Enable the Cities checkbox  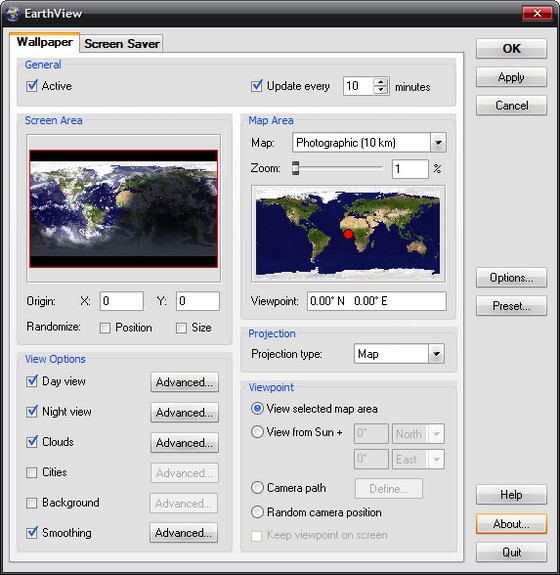(x=32, y=472)
